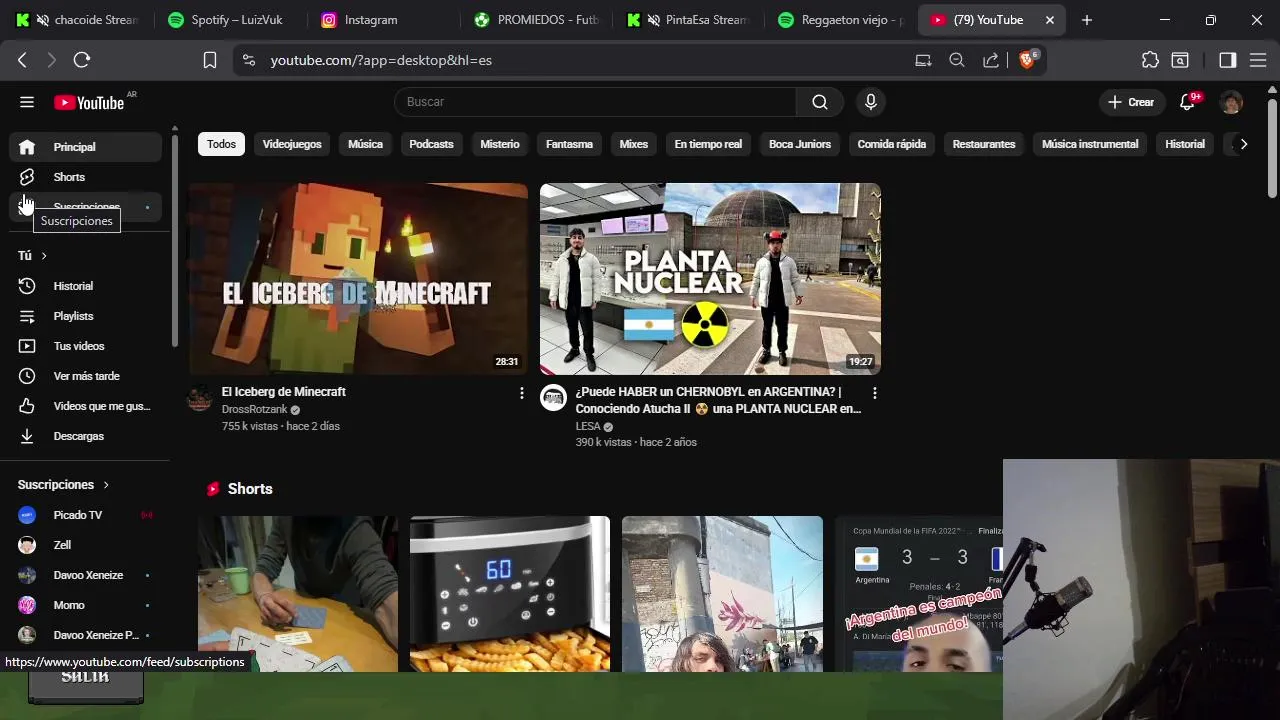Open the account avatar menu
The width and height of the screenshot is (1280, 720).
click(1232, 102)
